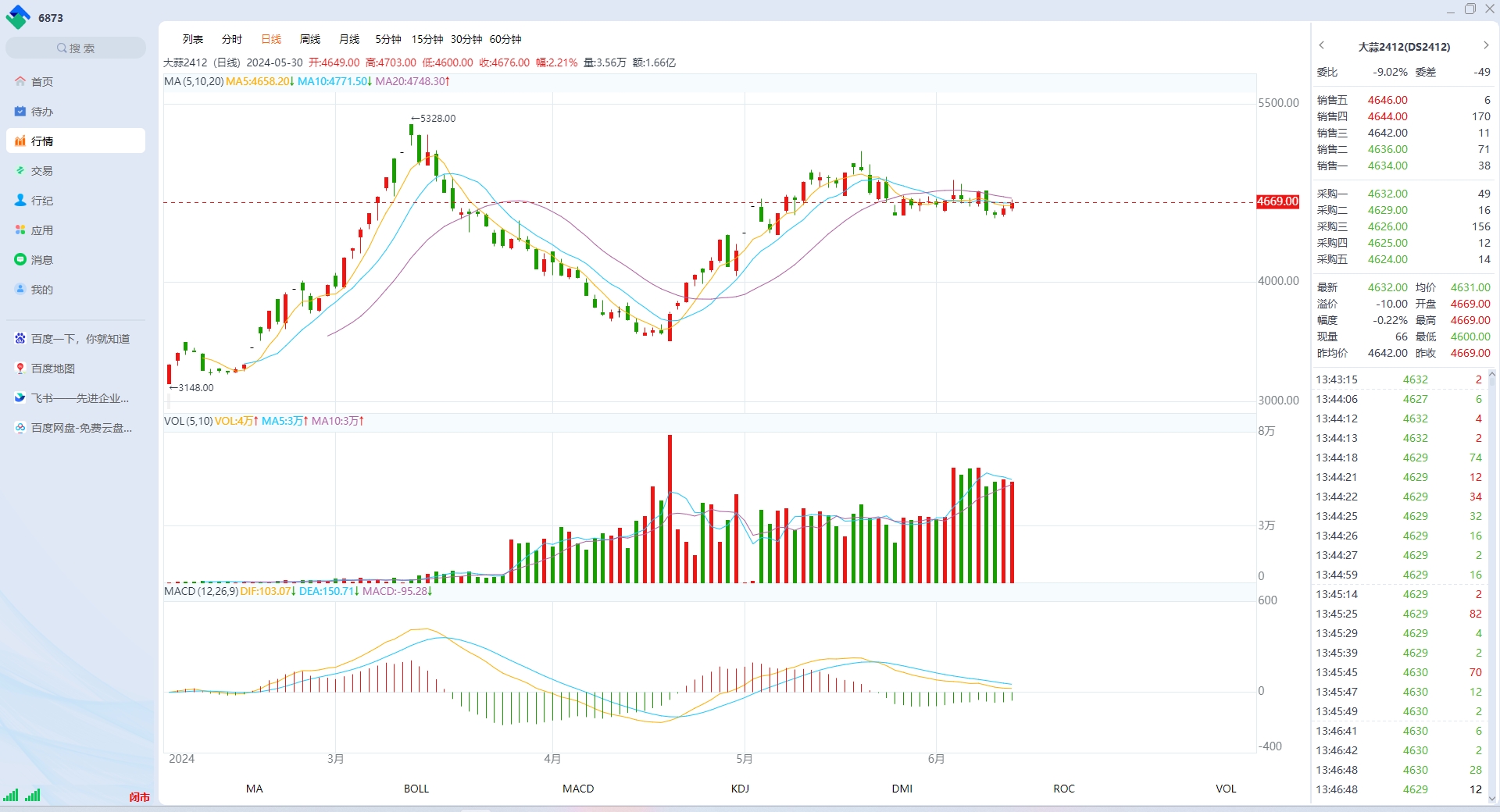Select the 交易 trade sidebar icon

point(20,170)
